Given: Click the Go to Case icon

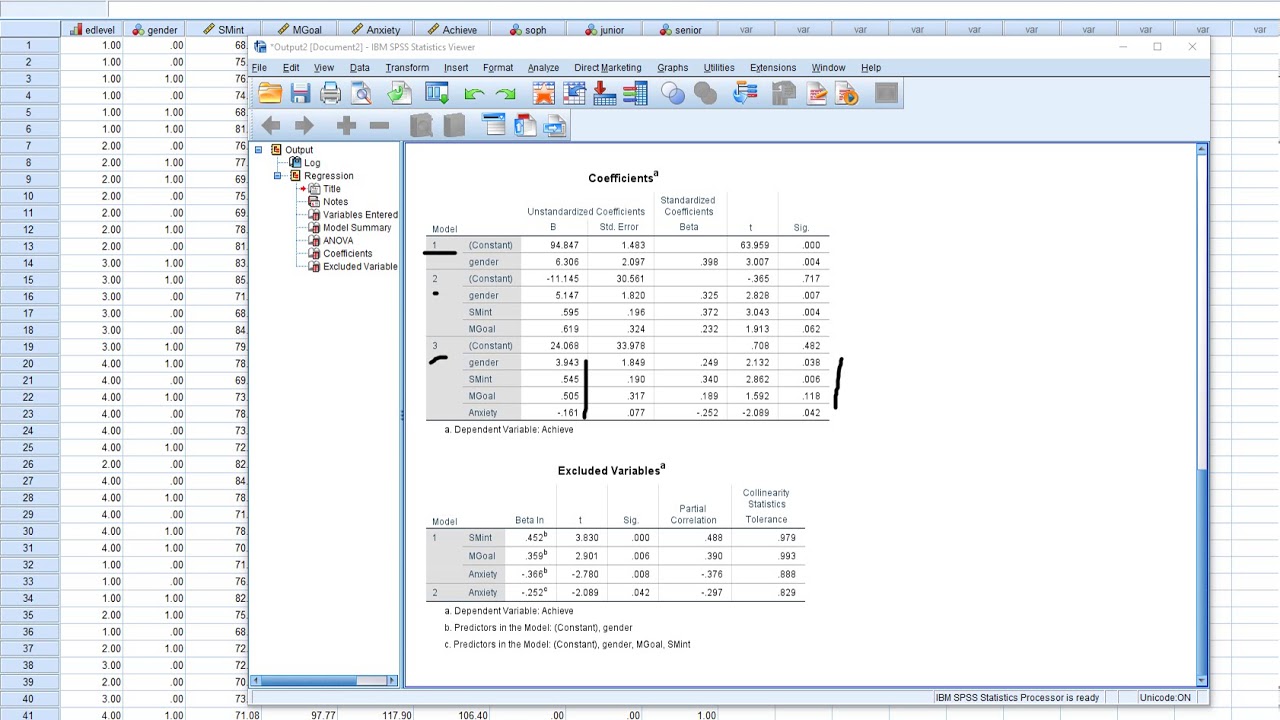Looking at the screenshot, I should point(574,94).
